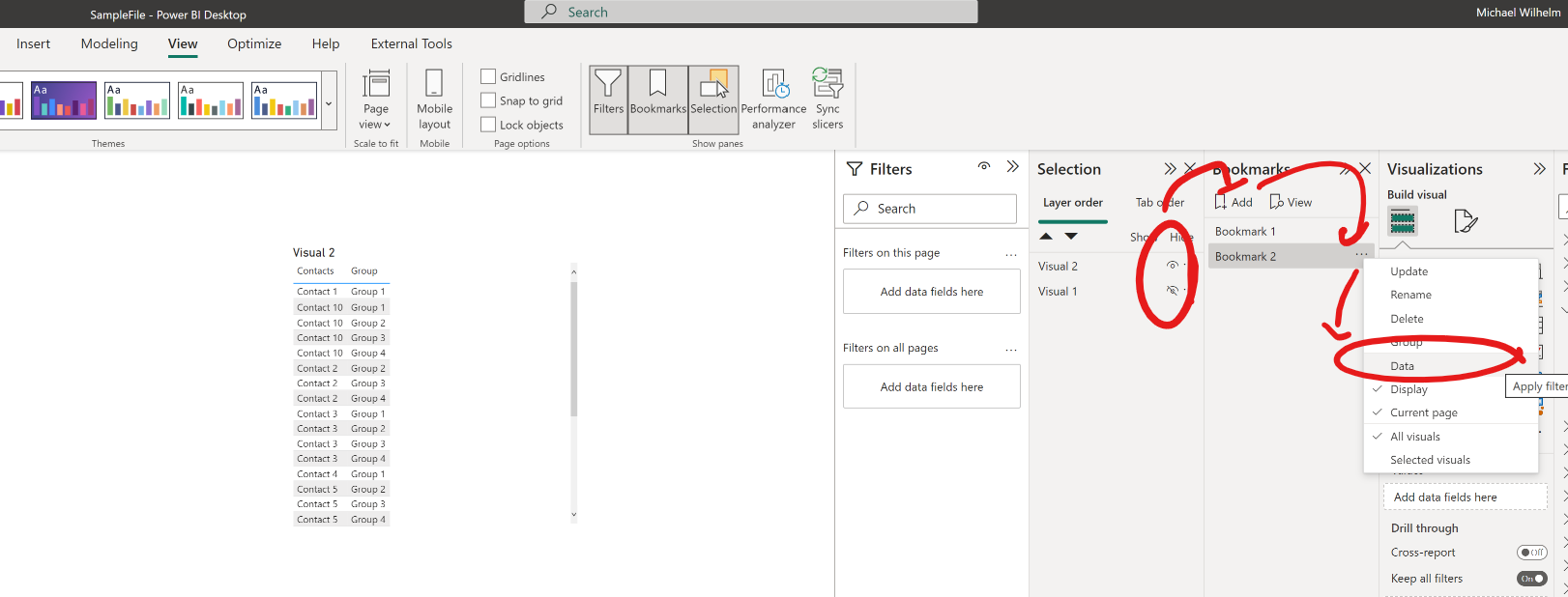Move layer up with the arrow icon
Image resolution: width=1568 pixels, height=597 pixels.
click(1046, 236)
